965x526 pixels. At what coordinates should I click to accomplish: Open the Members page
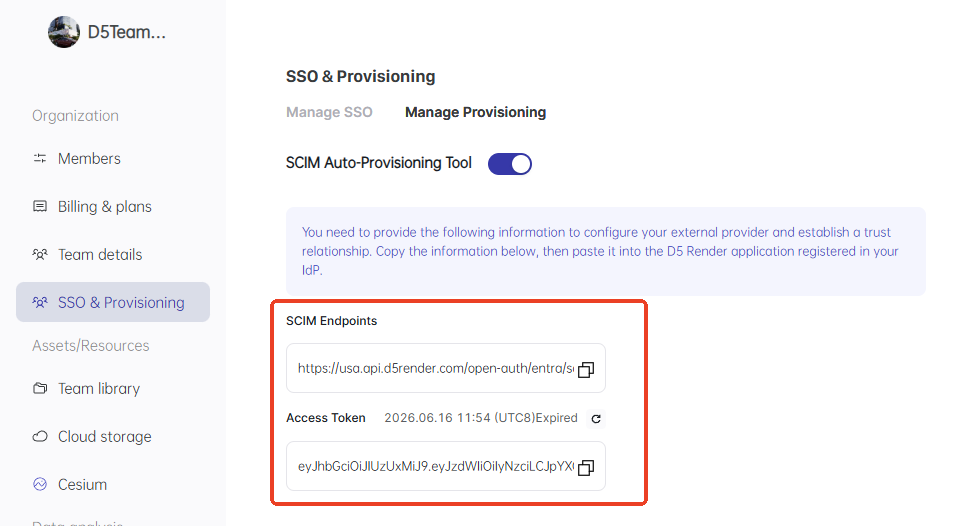point(89,159)
